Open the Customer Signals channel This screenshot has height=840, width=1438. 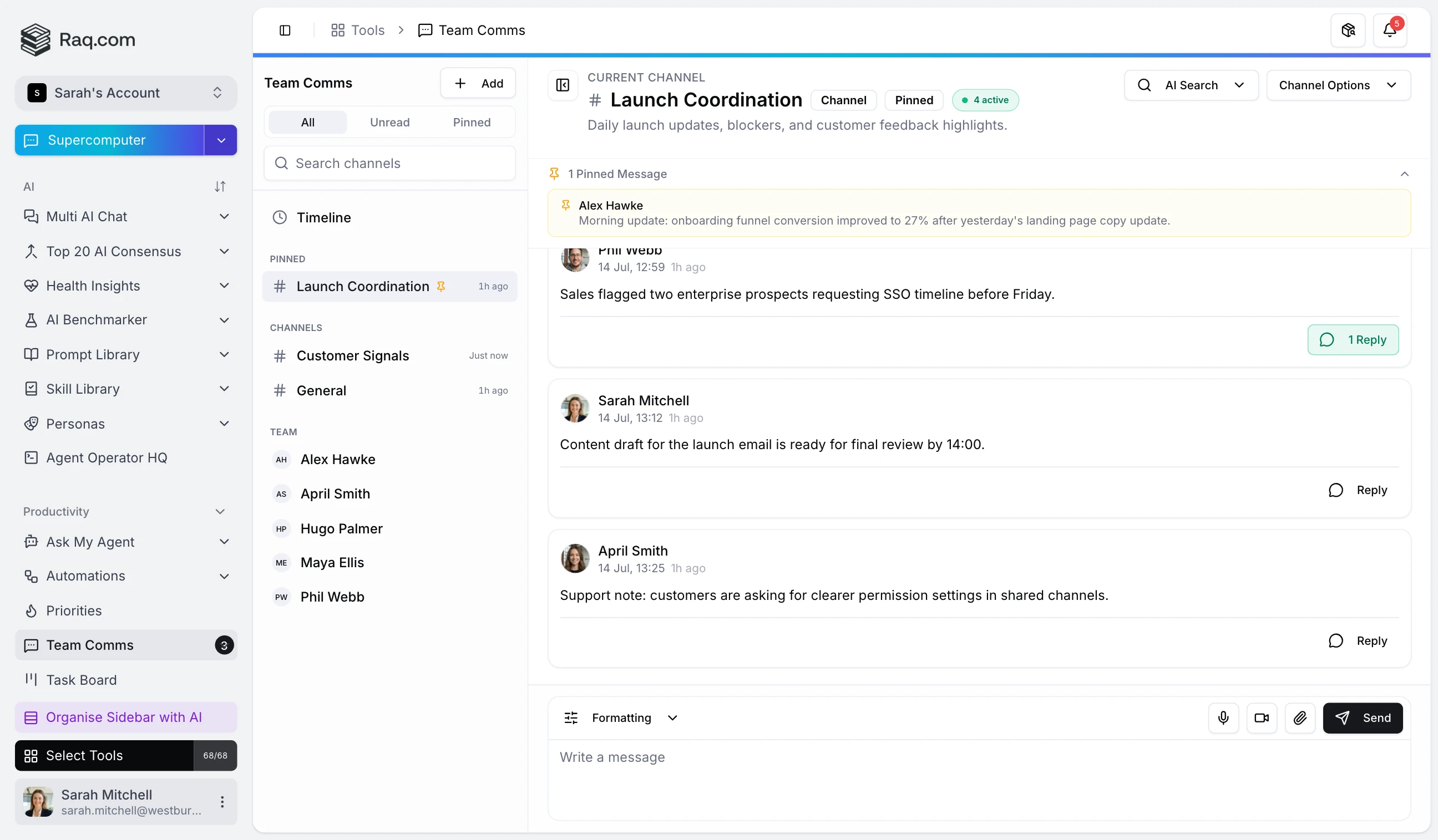[390, 355]
